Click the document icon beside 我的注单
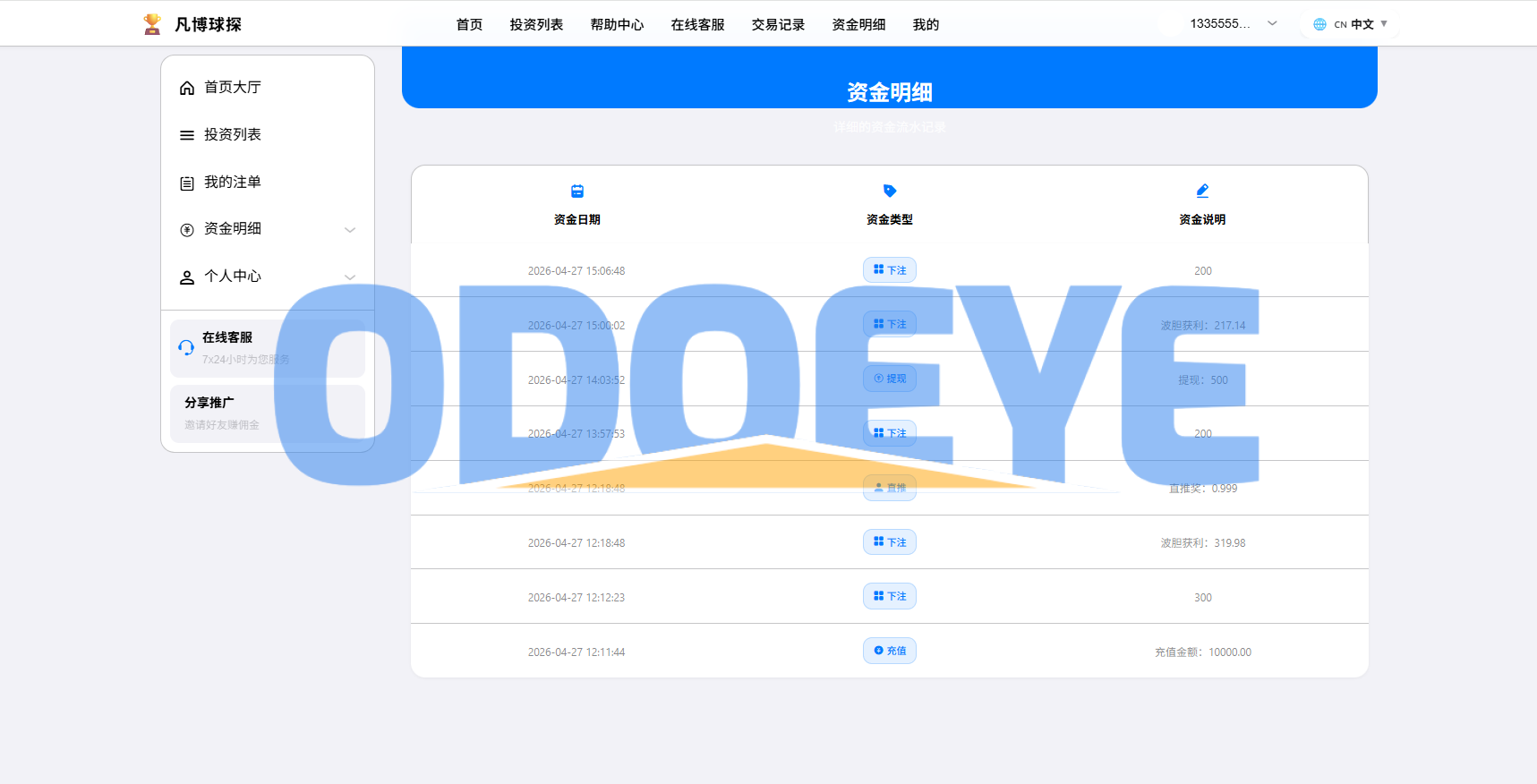This screenshot has height=784, width=1537. pos(187,183)
